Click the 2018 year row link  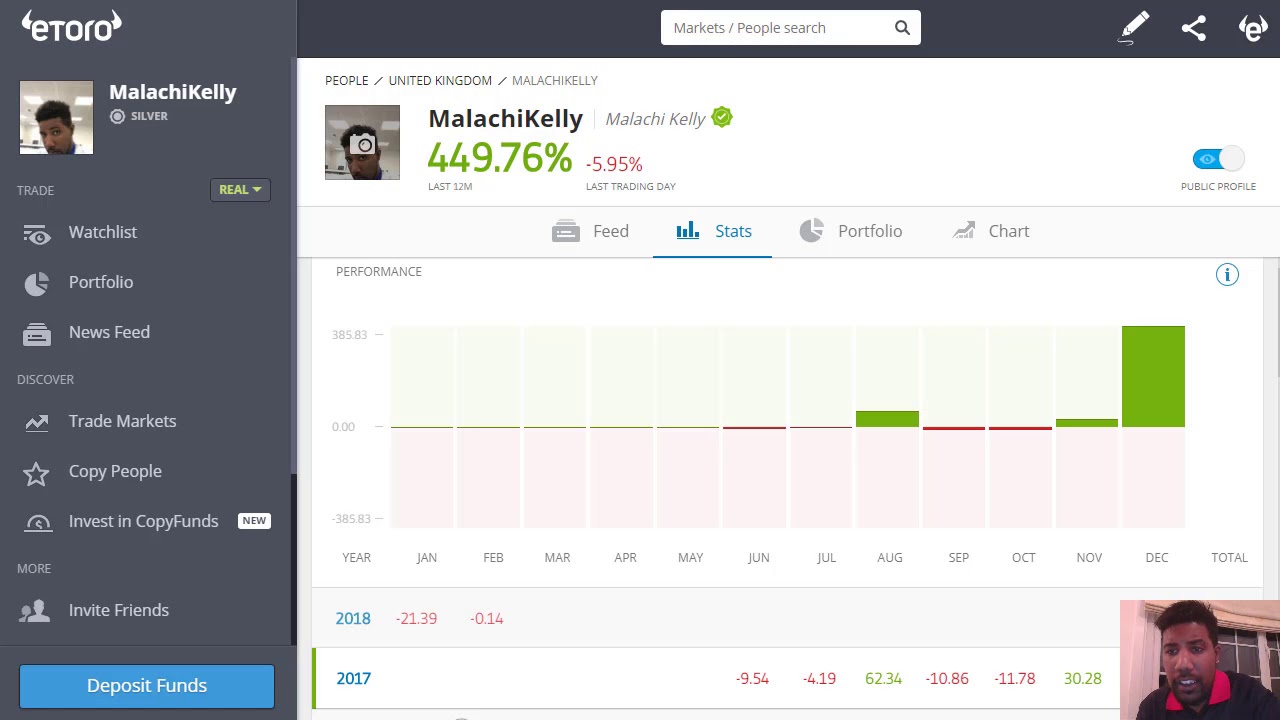(353, 619)
